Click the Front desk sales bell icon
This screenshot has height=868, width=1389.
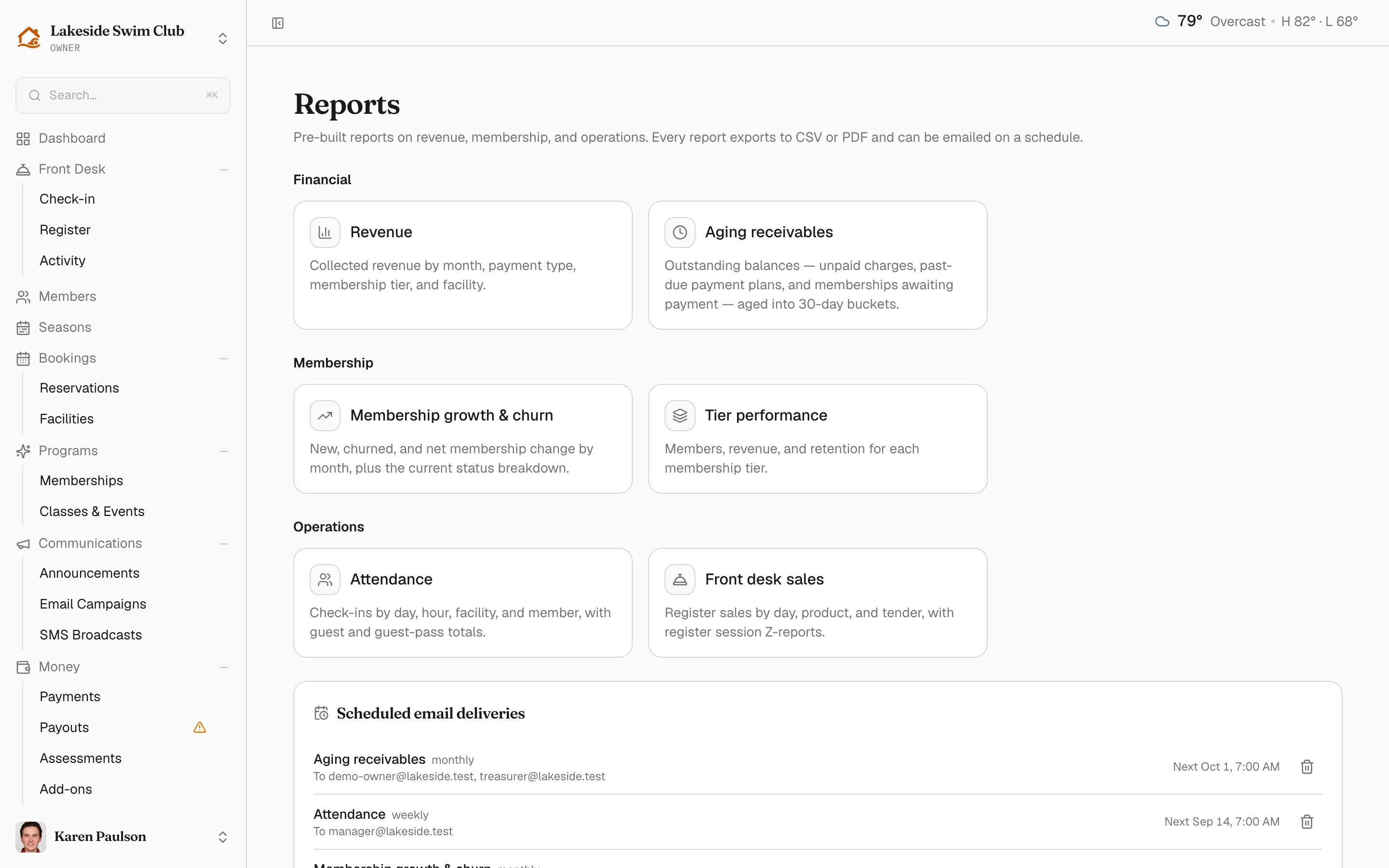(680, 579)
